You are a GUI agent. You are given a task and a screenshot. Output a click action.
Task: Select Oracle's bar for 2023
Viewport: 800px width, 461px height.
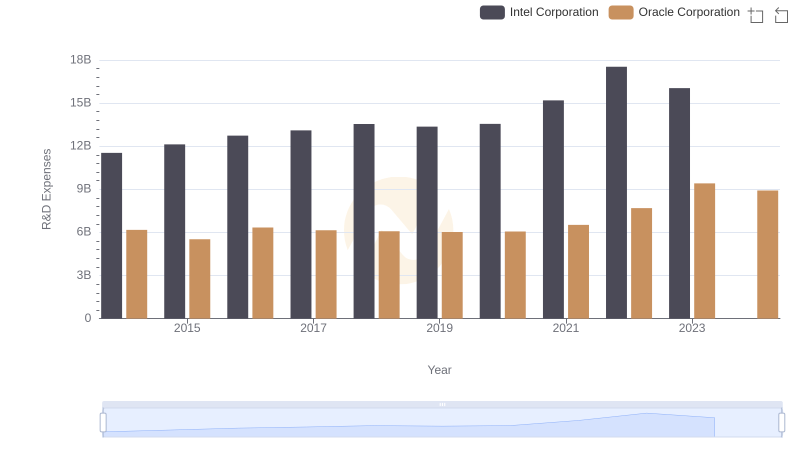tap(705, 251)
